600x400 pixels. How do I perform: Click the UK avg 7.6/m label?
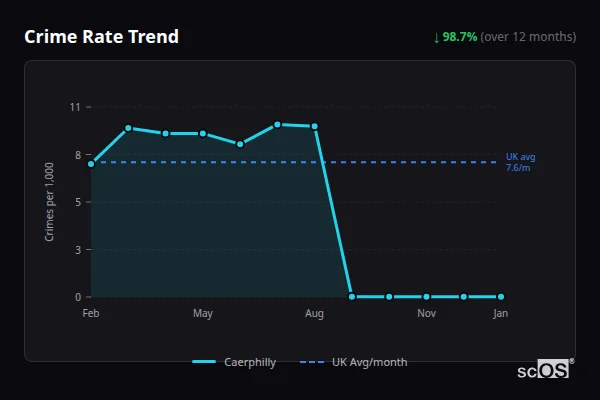coord(520,162)
